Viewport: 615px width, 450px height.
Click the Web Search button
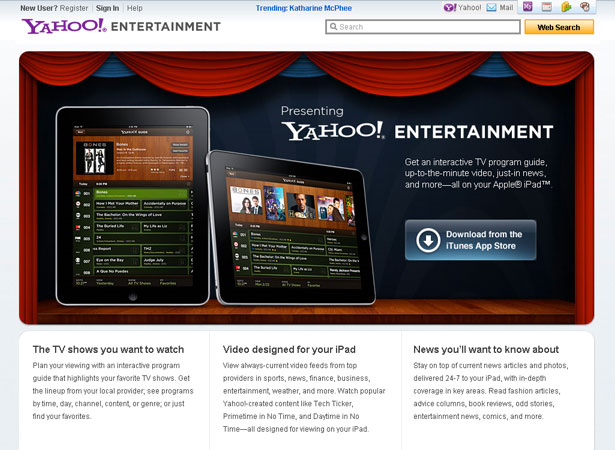559,27
